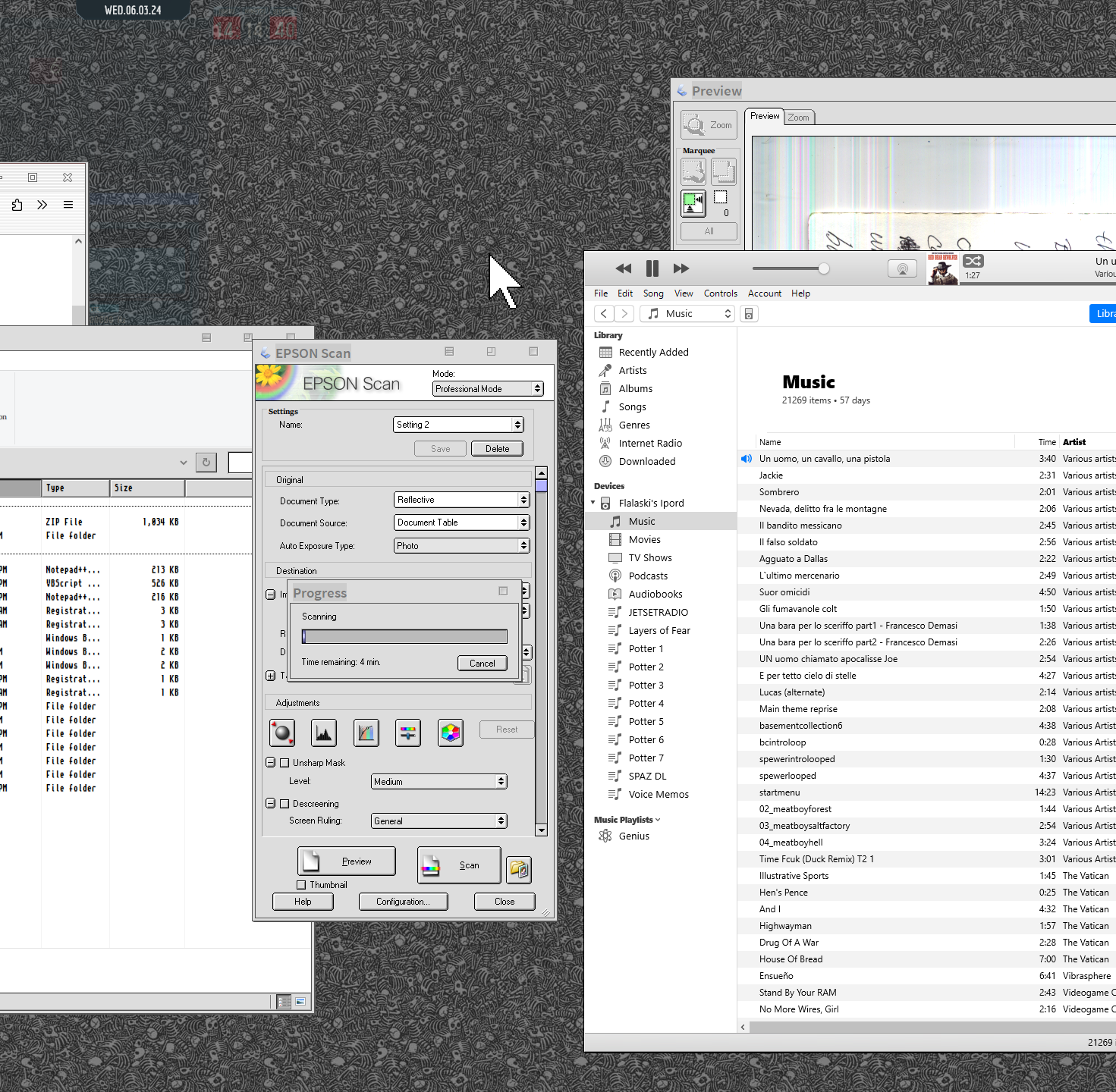Skip to next track in iTunes
Image resolution: width=1116 pixels, height=1092 pixels.
tap(681, 268)
